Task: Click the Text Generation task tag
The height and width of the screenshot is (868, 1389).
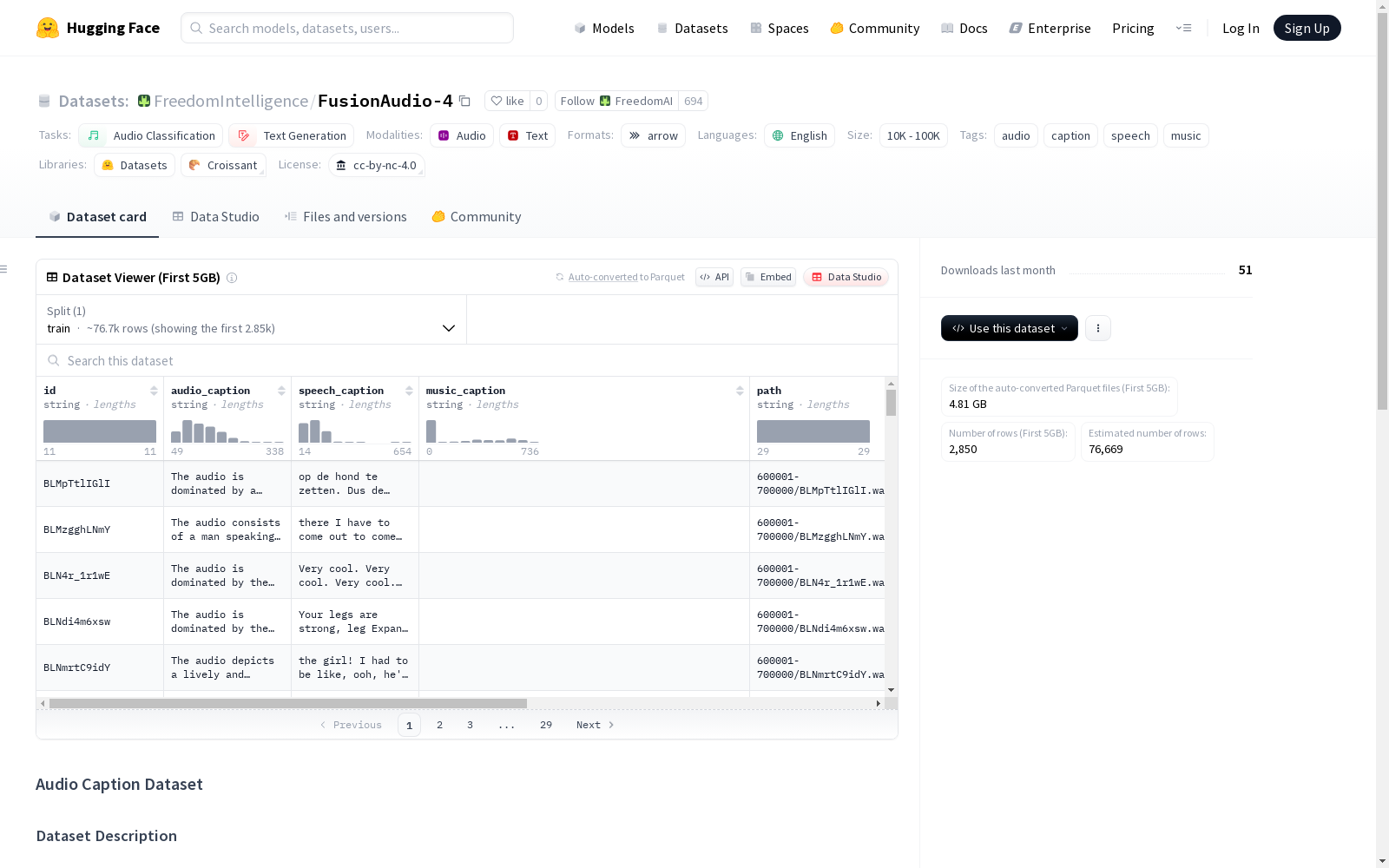Action: coord(292,135)
